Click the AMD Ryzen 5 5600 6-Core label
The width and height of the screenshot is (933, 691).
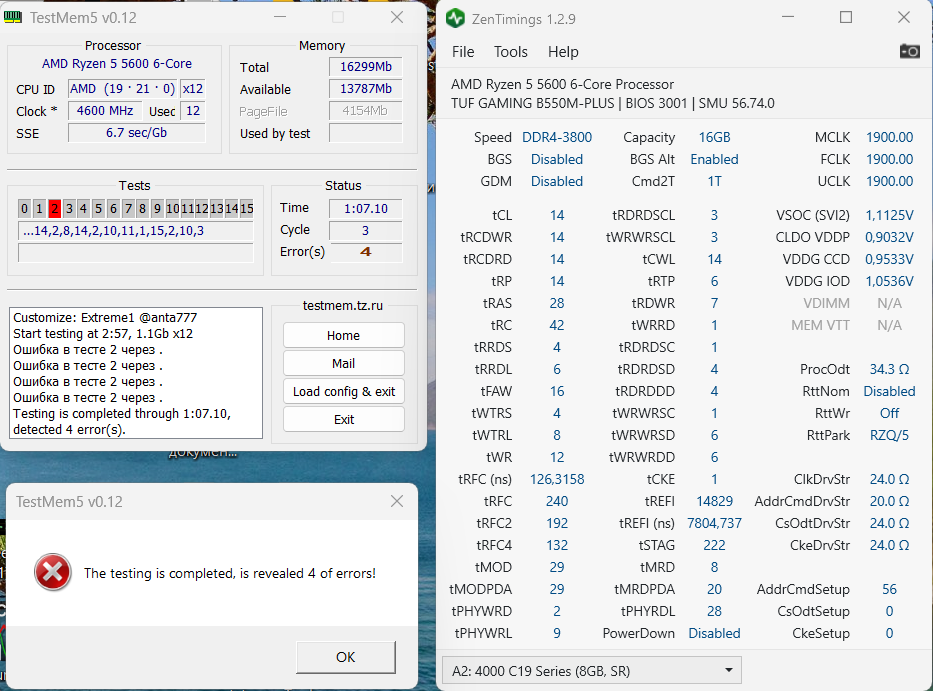117,64
